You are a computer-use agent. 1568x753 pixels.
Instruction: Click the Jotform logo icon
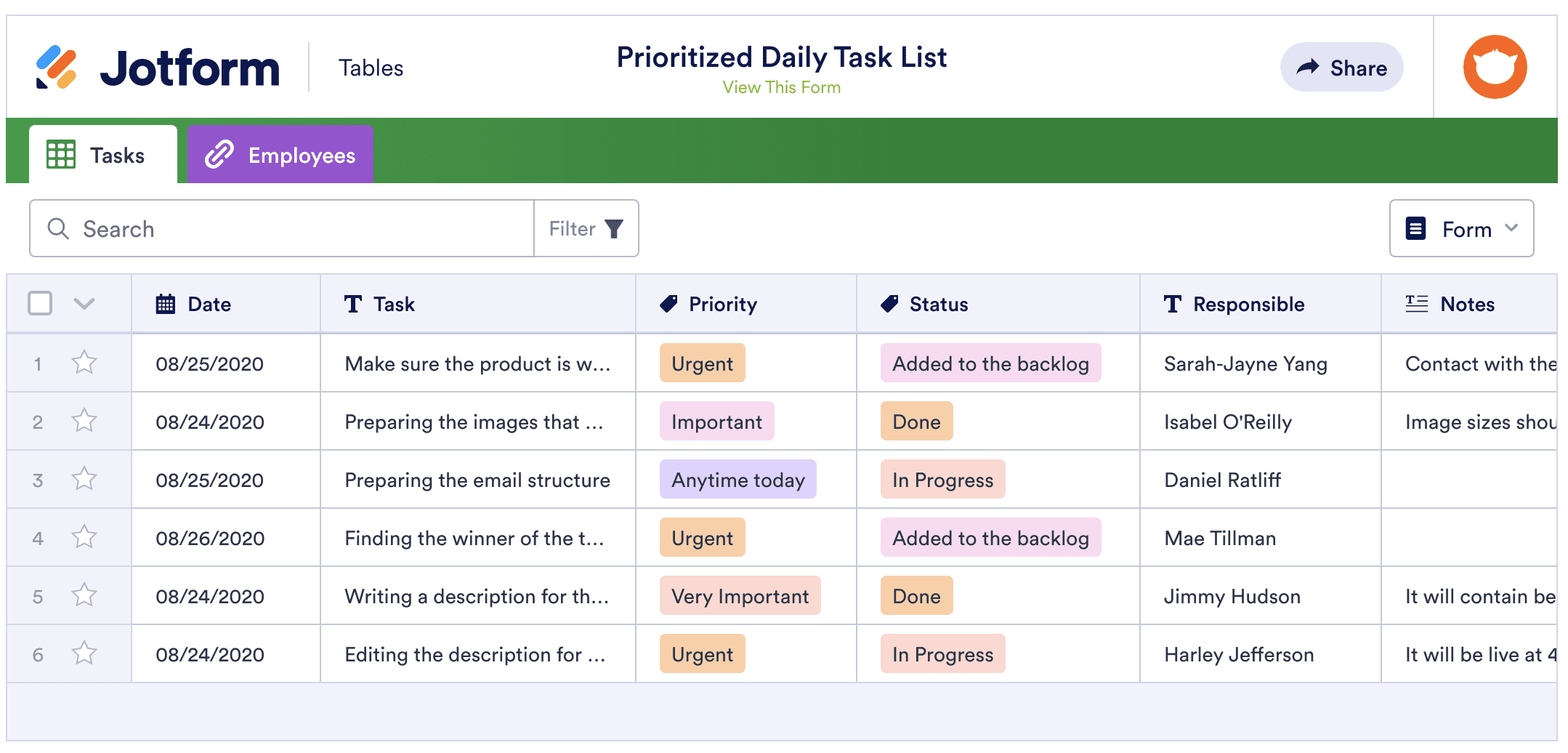[x=56, y=68]
